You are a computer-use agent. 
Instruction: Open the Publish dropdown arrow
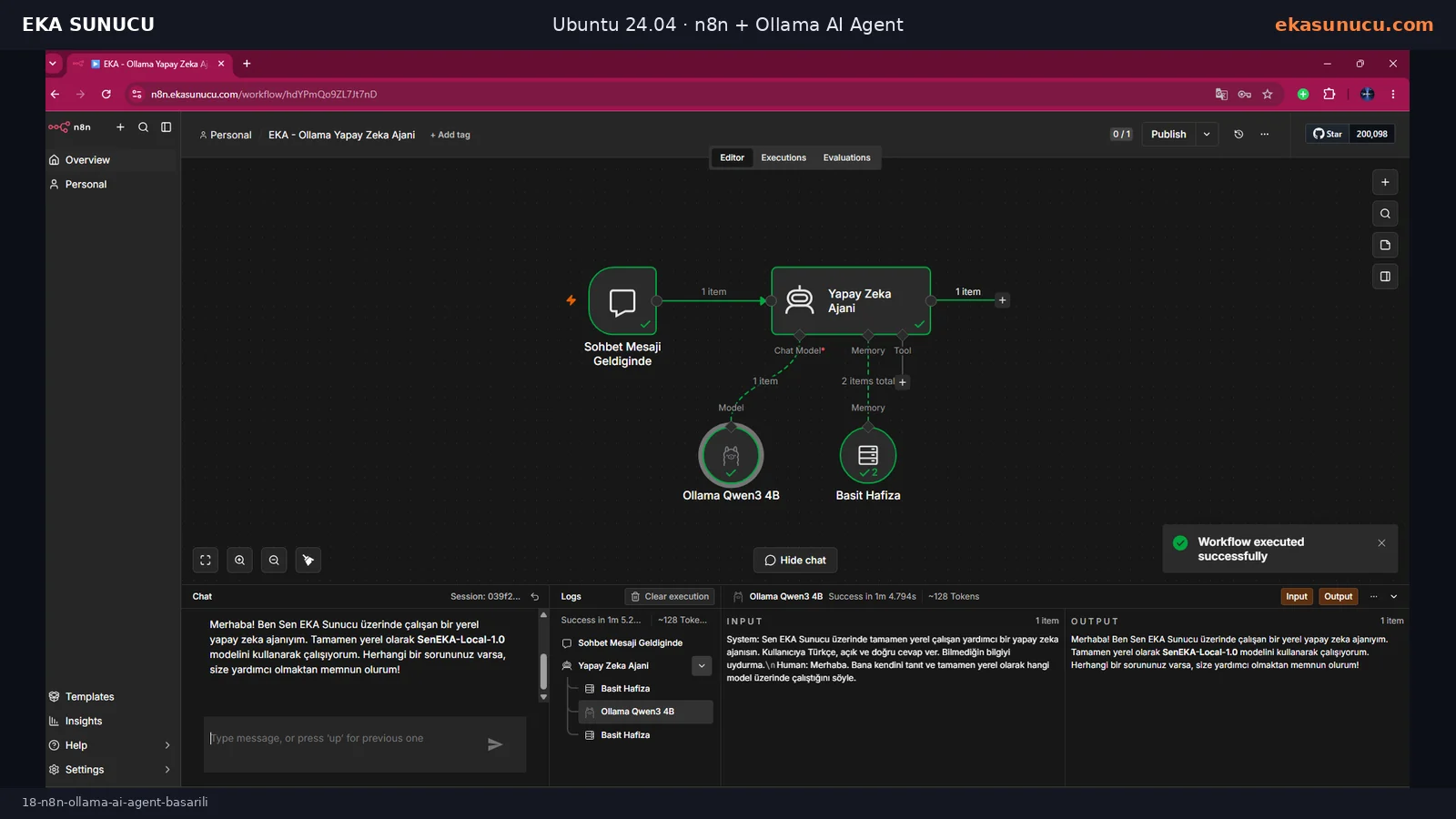click(x=1207, y=134)
